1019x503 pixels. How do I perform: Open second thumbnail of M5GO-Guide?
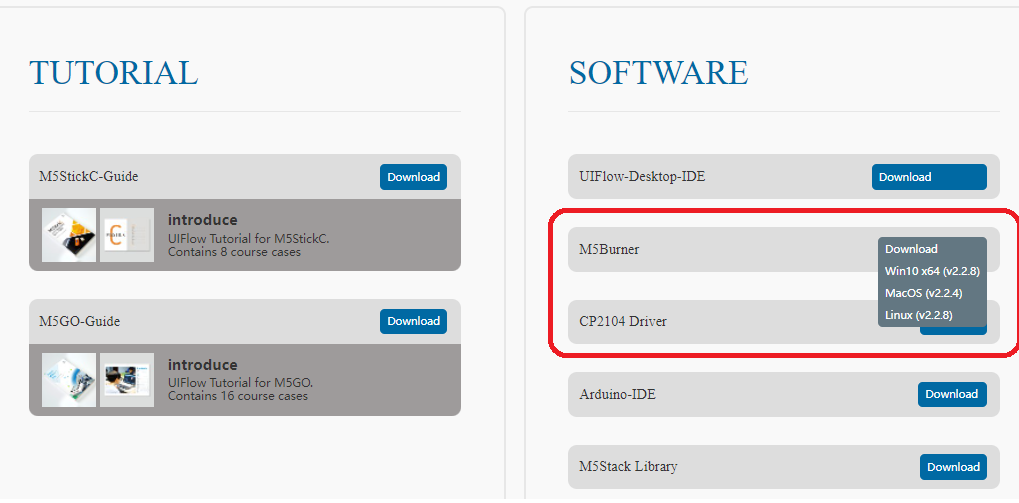127,380
